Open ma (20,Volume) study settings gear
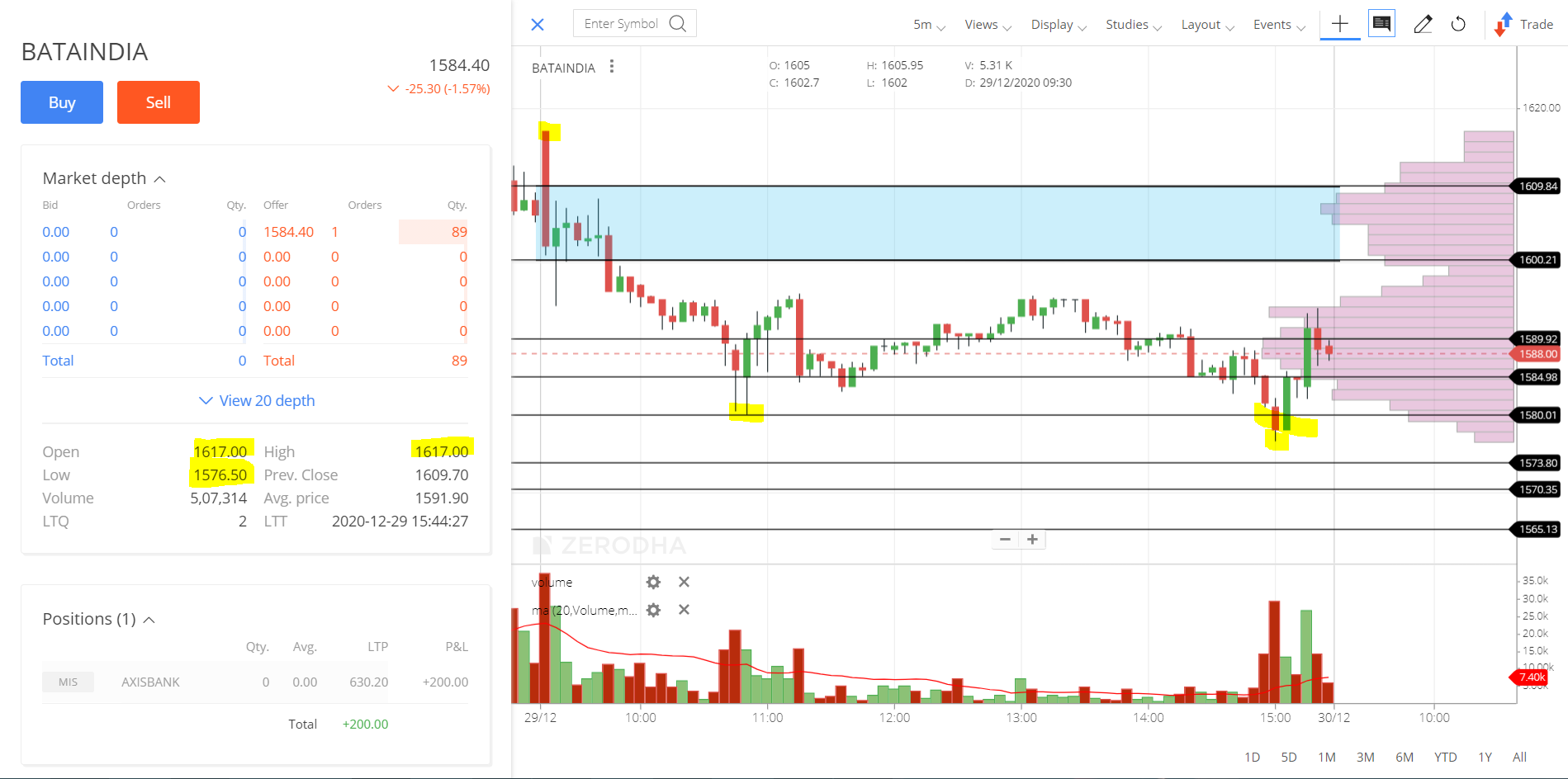The image size is (1568, 779). [x=653, y=611]
